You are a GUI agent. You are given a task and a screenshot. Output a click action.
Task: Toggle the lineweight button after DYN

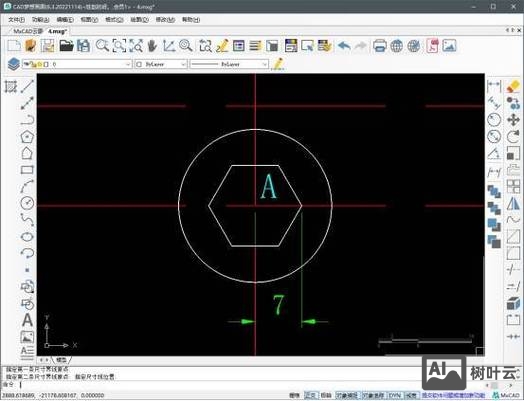click(x=411, y=395)
